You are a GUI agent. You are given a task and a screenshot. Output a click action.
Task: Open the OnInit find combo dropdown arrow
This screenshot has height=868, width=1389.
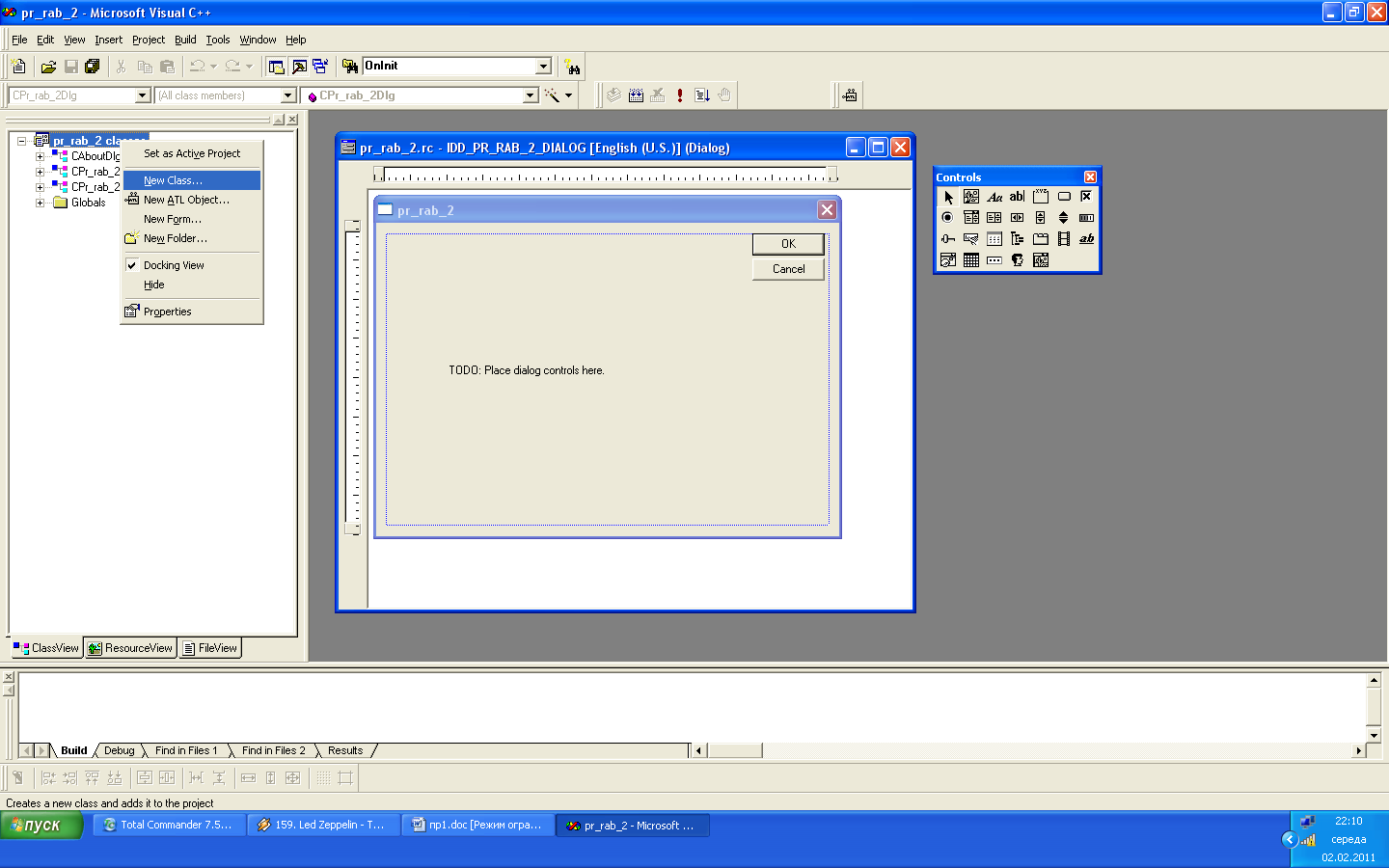(x=543, y=67)
